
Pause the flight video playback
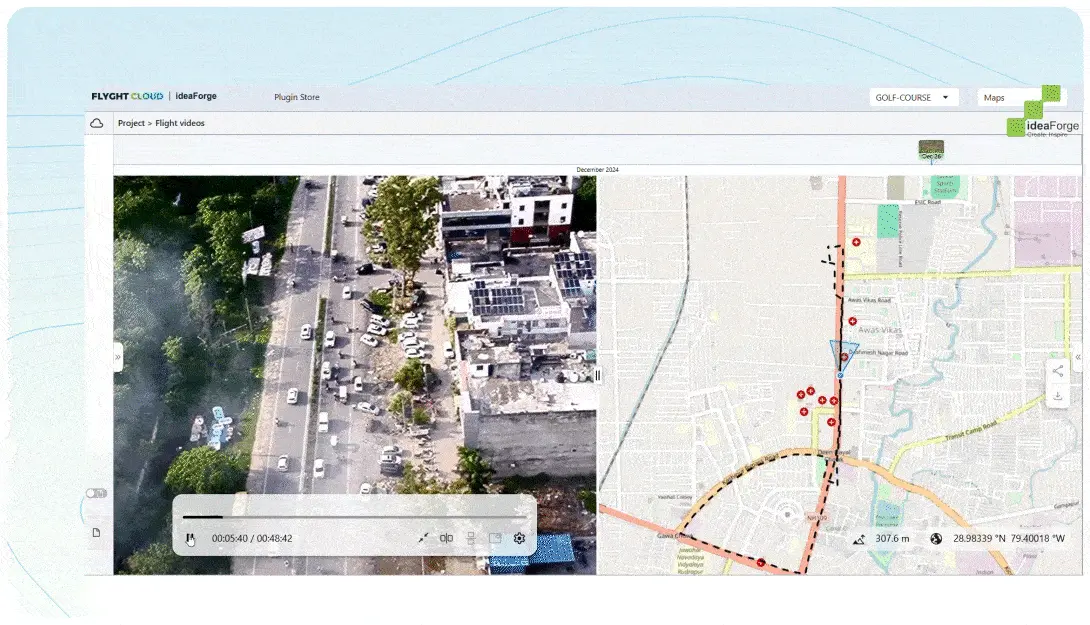point(190,538)
